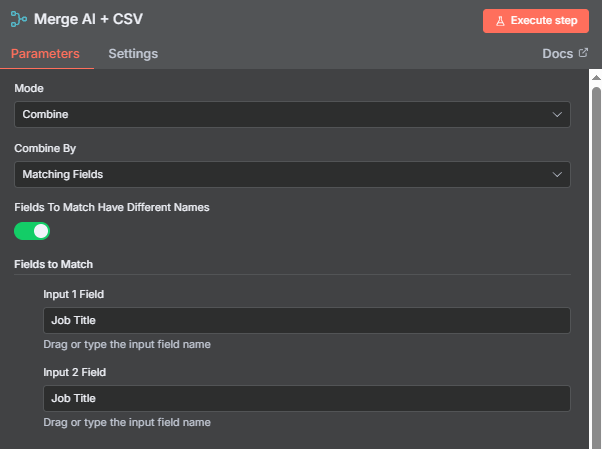The image size is (602, 449).
Task: Focus the Input 2 Field text box
Action: click(307, 398)
